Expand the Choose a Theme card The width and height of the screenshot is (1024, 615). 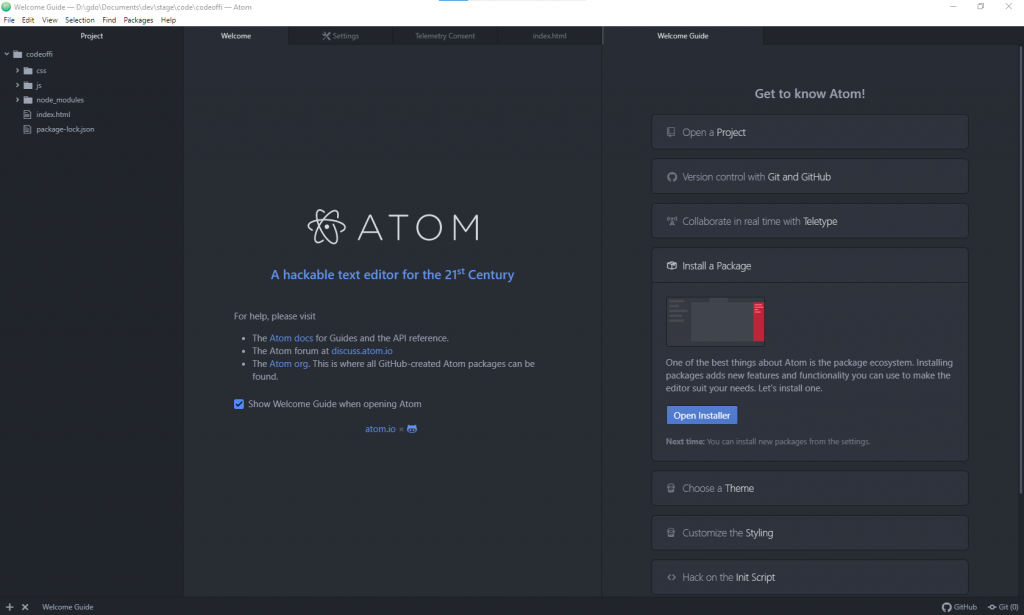pyautogui.click(x=810, y=488)
